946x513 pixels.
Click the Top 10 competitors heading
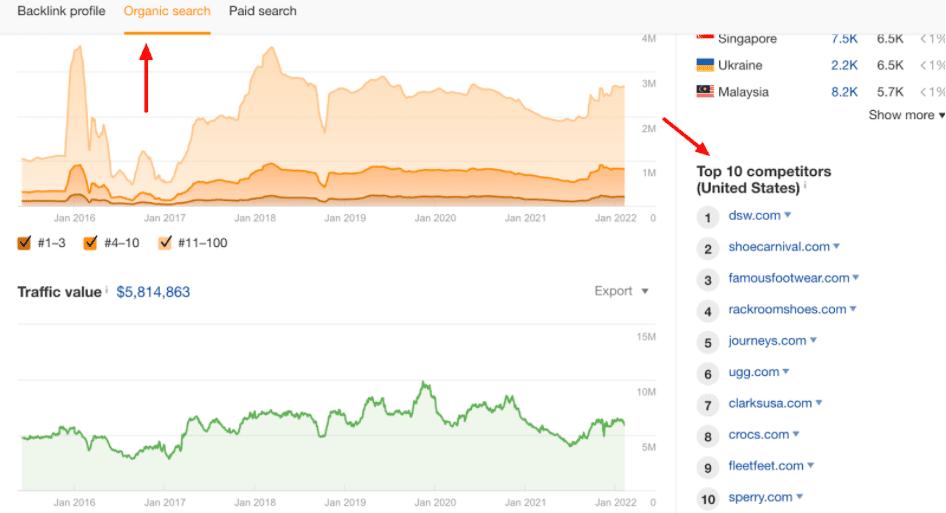point(763,180)
